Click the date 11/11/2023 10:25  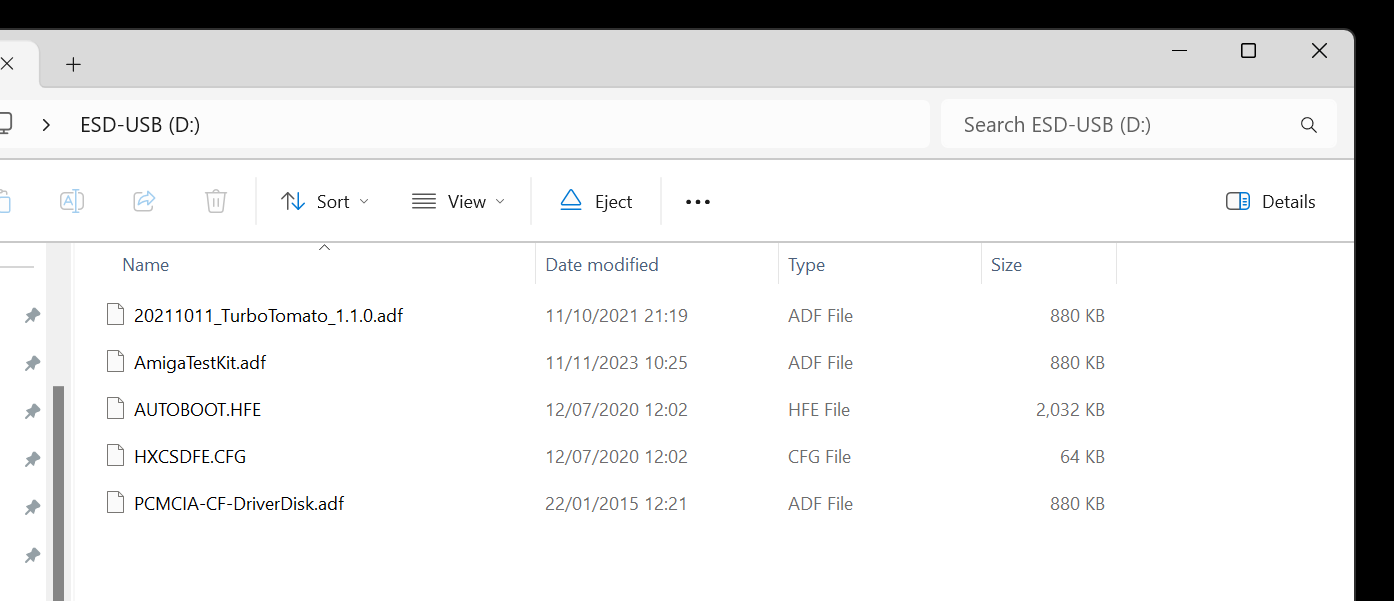pyautogui.click(x=616, y=362)
